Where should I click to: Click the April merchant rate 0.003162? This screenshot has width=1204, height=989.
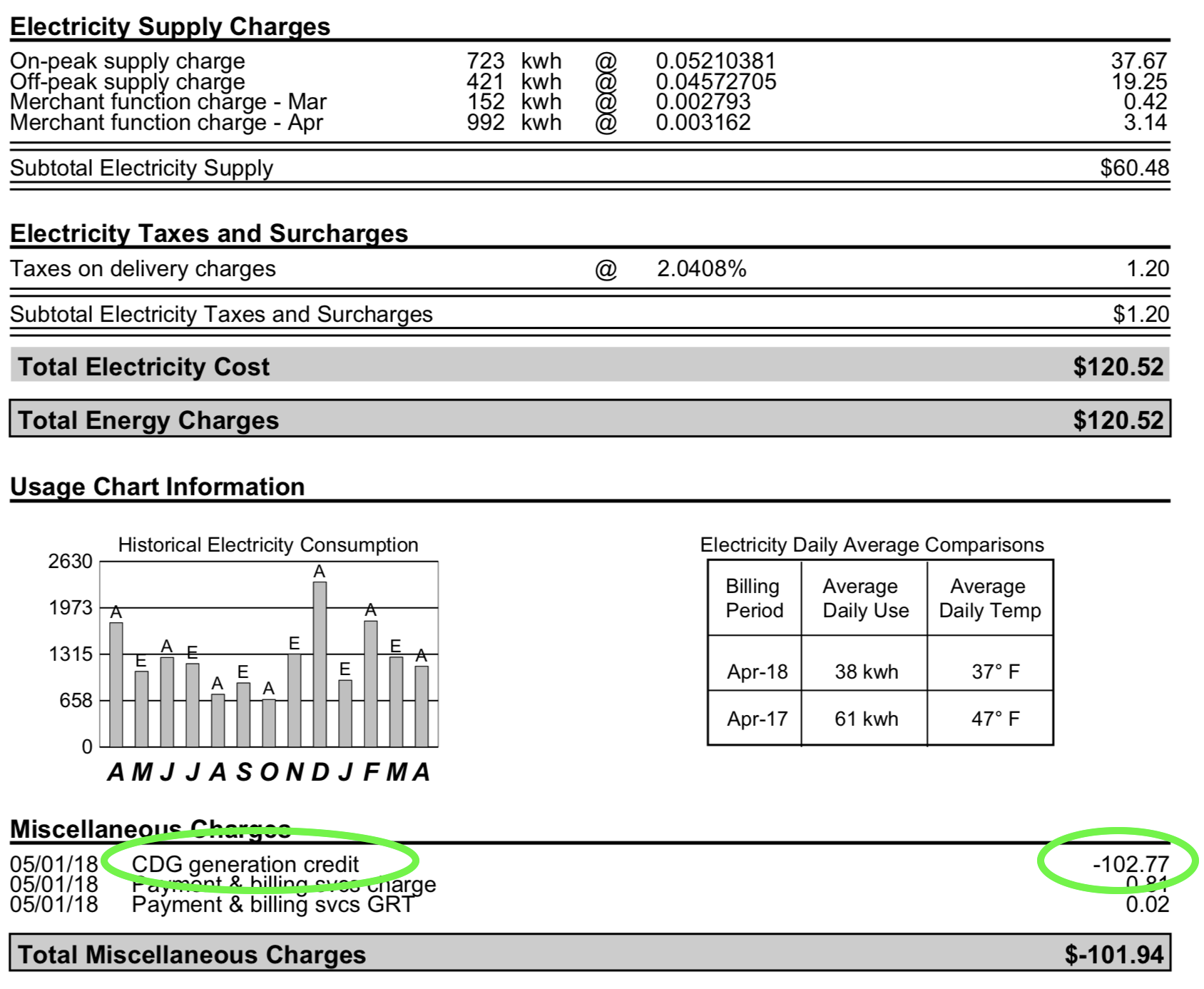click(703, 123)
